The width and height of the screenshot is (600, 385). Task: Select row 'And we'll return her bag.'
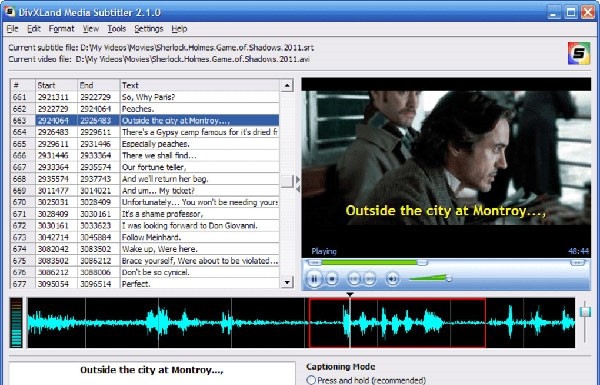click(x=145, y=179)
